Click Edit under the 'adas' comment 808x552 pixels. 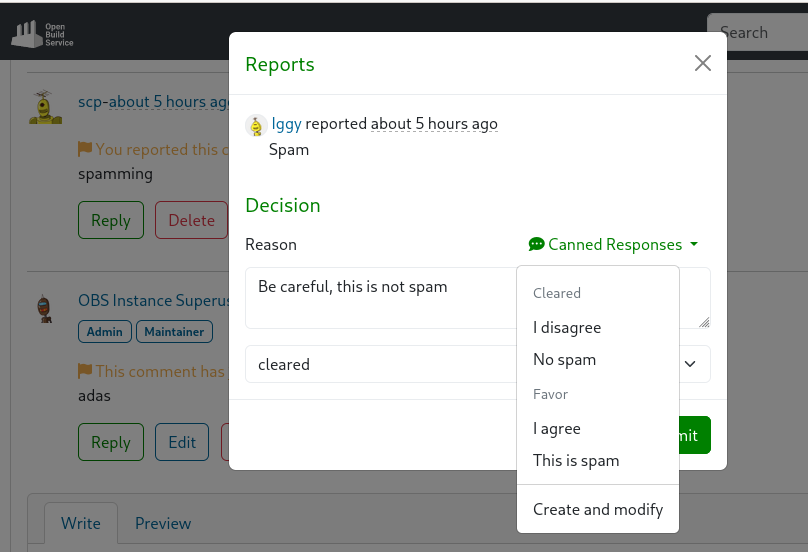[182, 442]
